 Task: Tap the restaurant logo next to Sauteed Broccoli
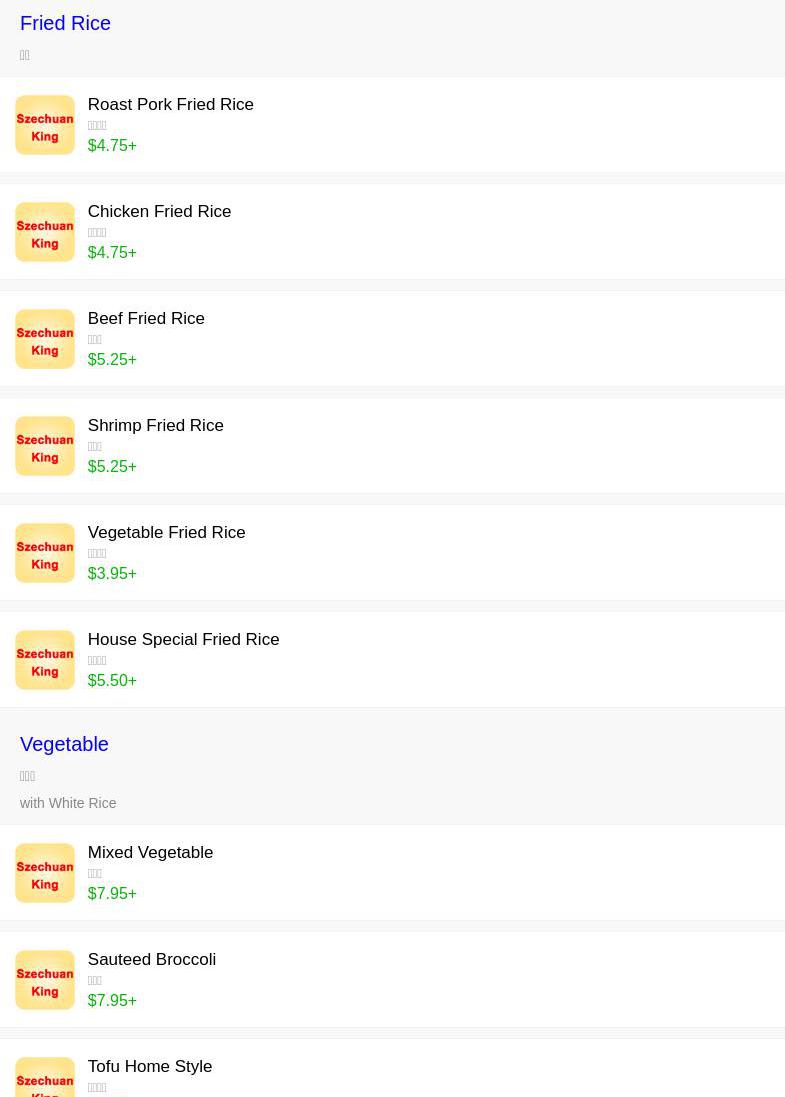point(45,980)
